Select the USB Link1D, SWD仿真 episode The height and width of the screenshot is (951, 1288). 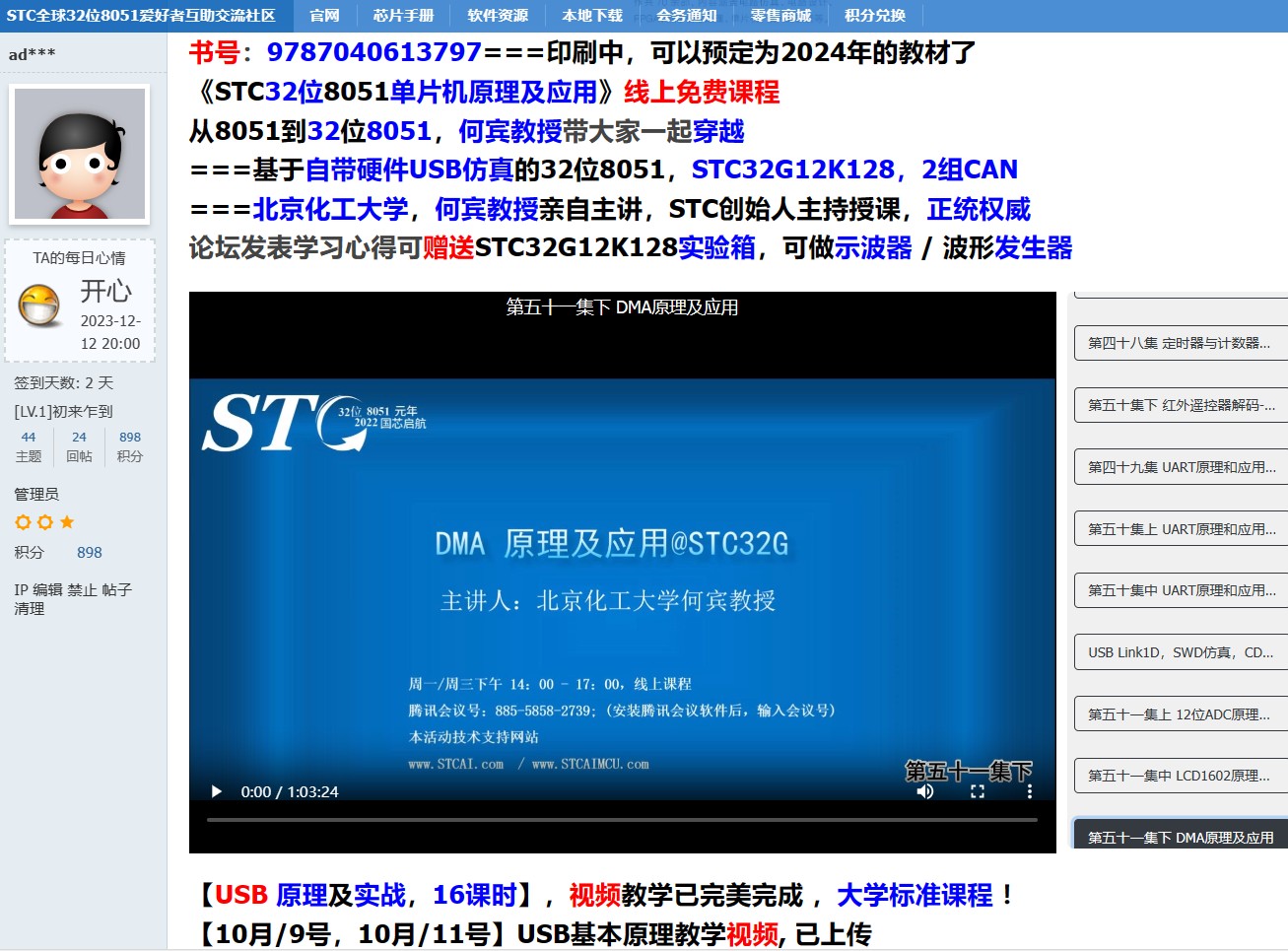1181,652
